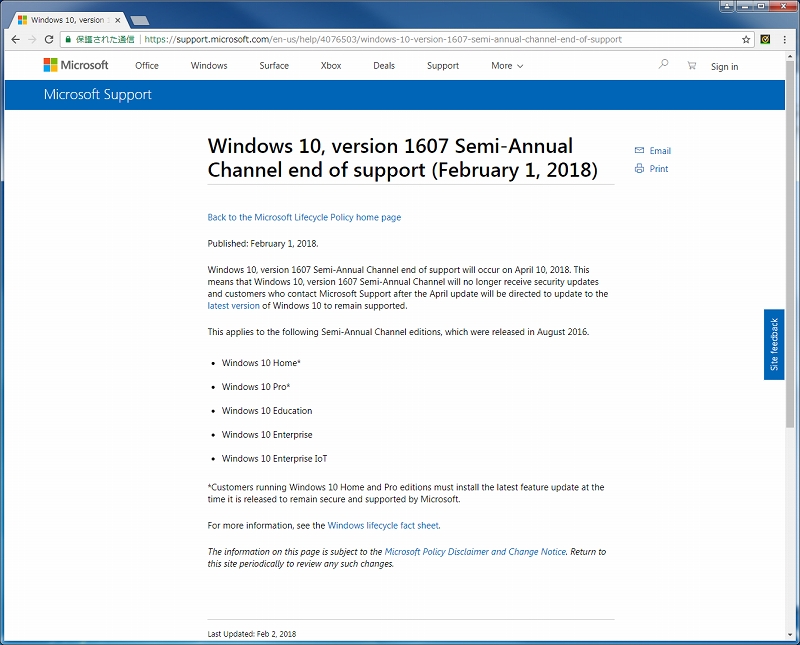Click the Email envelope icon
This screenshot has width=800, height=645.
point(639,150)
